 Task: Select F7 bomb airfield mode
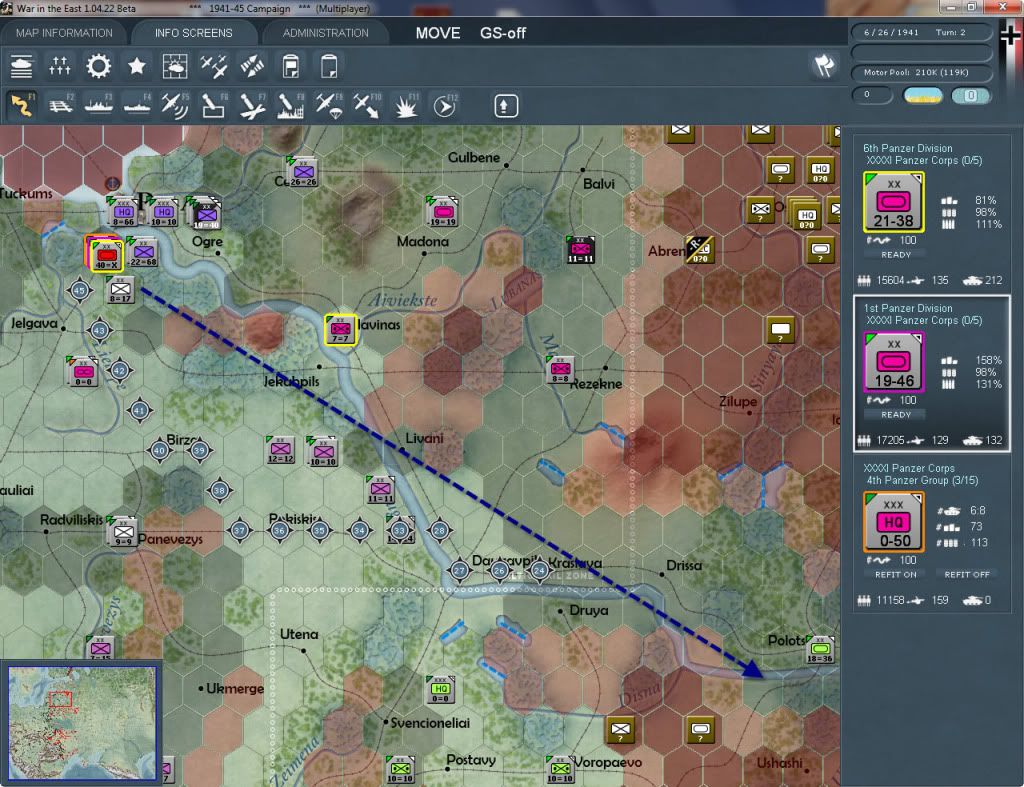click(x=252, y=105)
